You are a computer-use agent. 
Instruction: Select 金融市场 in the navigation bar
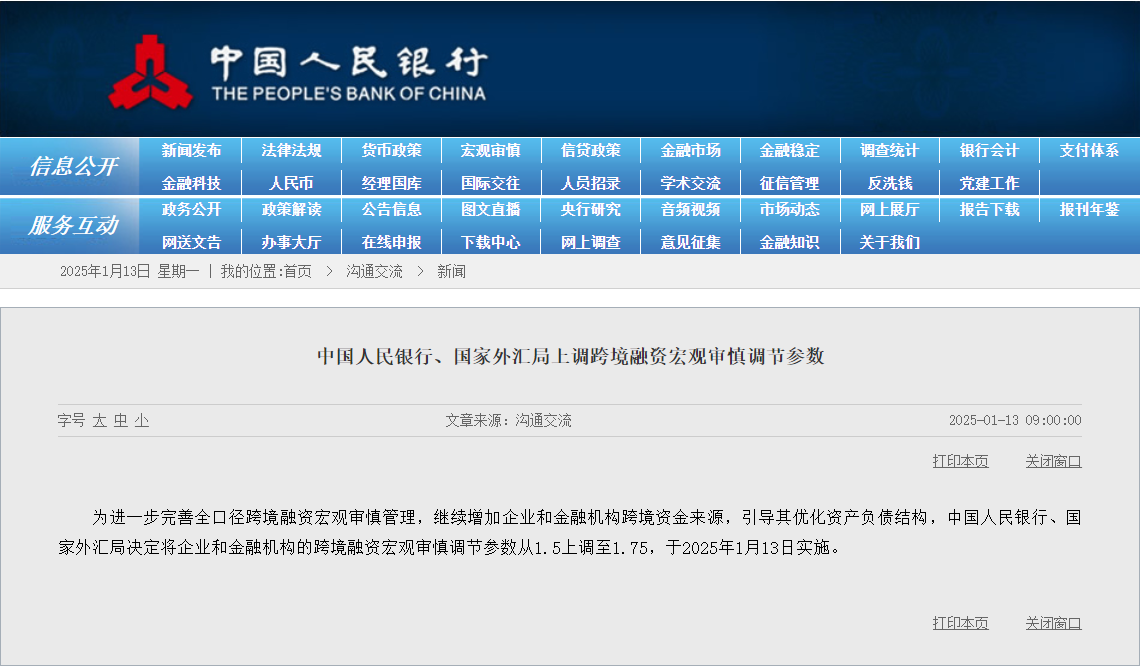(x=690, y=151)
